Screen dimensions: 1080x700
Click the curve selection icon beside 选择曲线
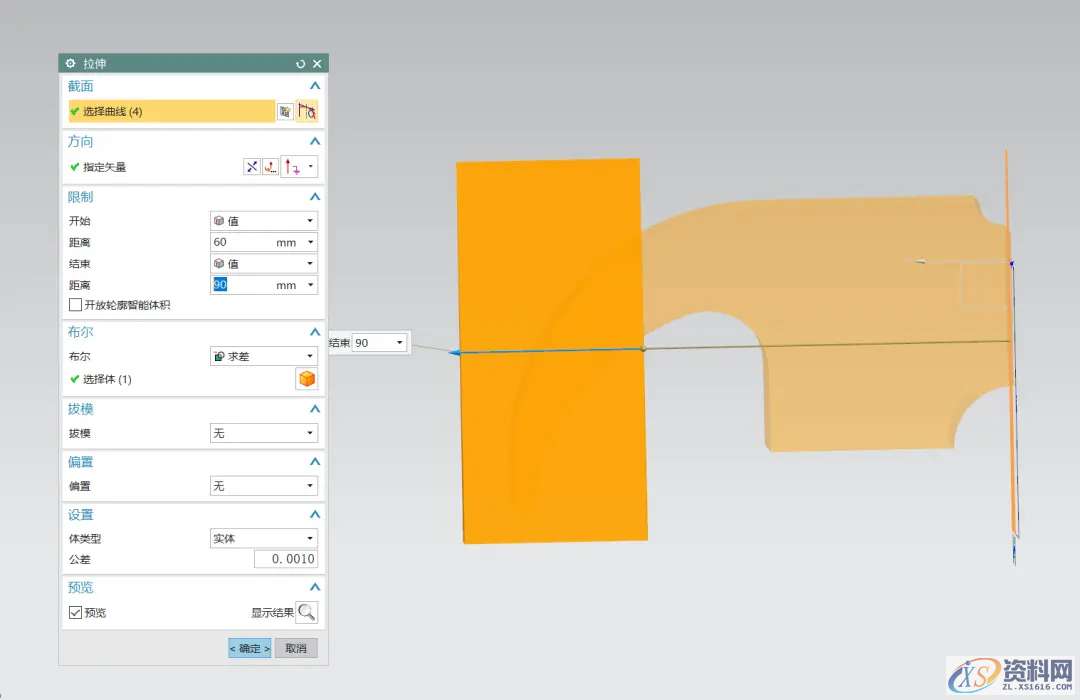[307, 112]
